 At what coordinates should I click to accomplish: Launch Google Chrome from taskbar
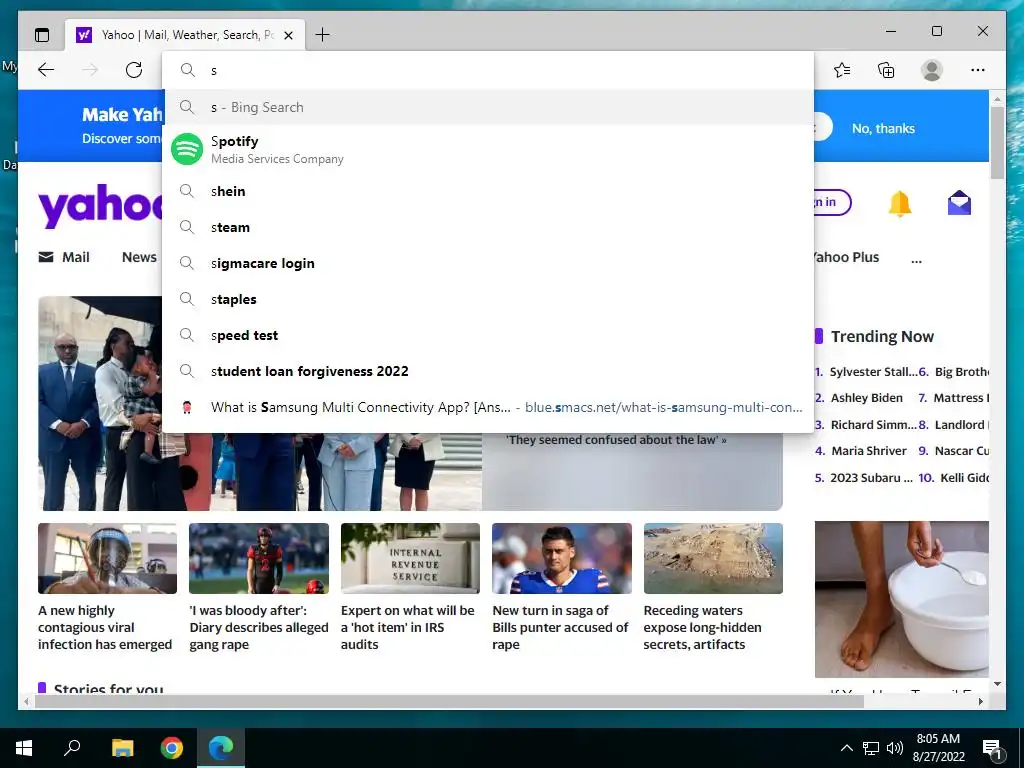pos(172,748)
